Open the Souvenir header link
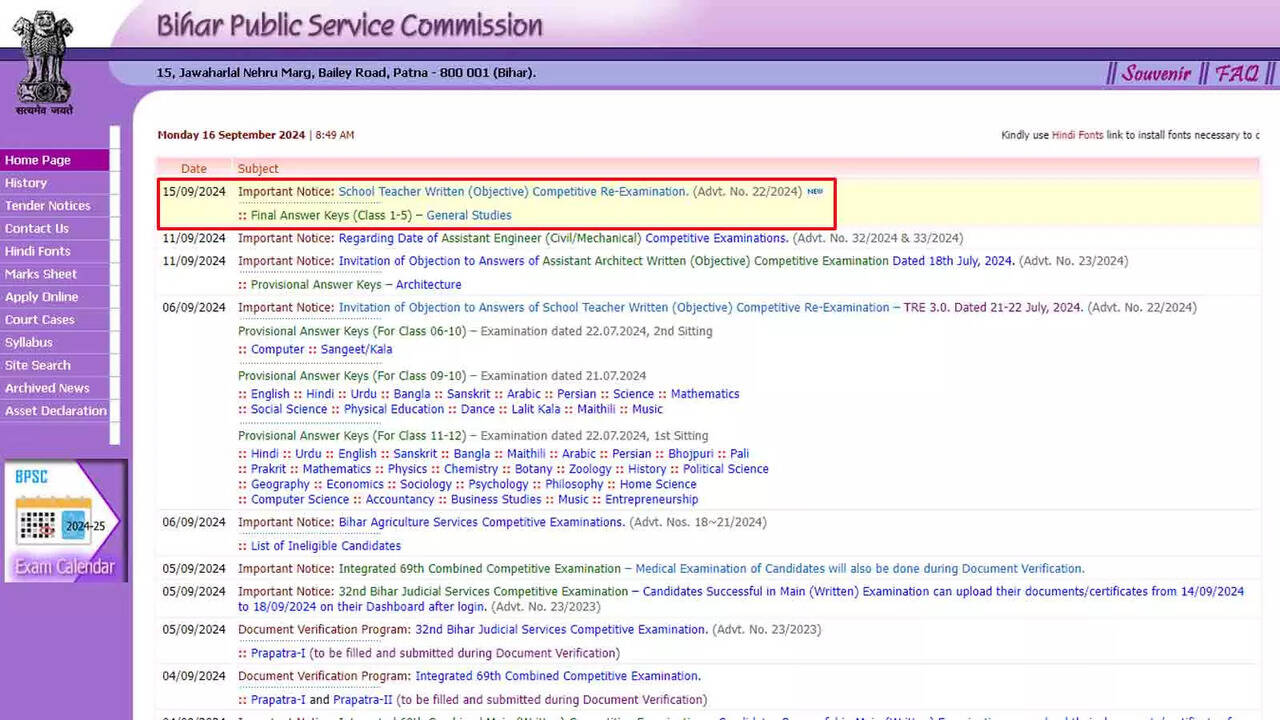The height and width of the screenshot is (720, 1280). (x=1156, y=73)
